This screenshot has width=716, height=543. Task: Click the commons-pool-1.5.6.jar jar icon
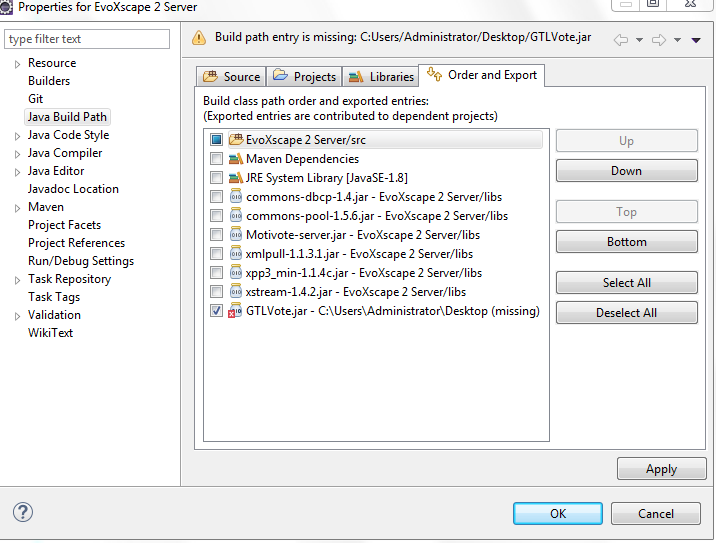click(x=236, y=216)
